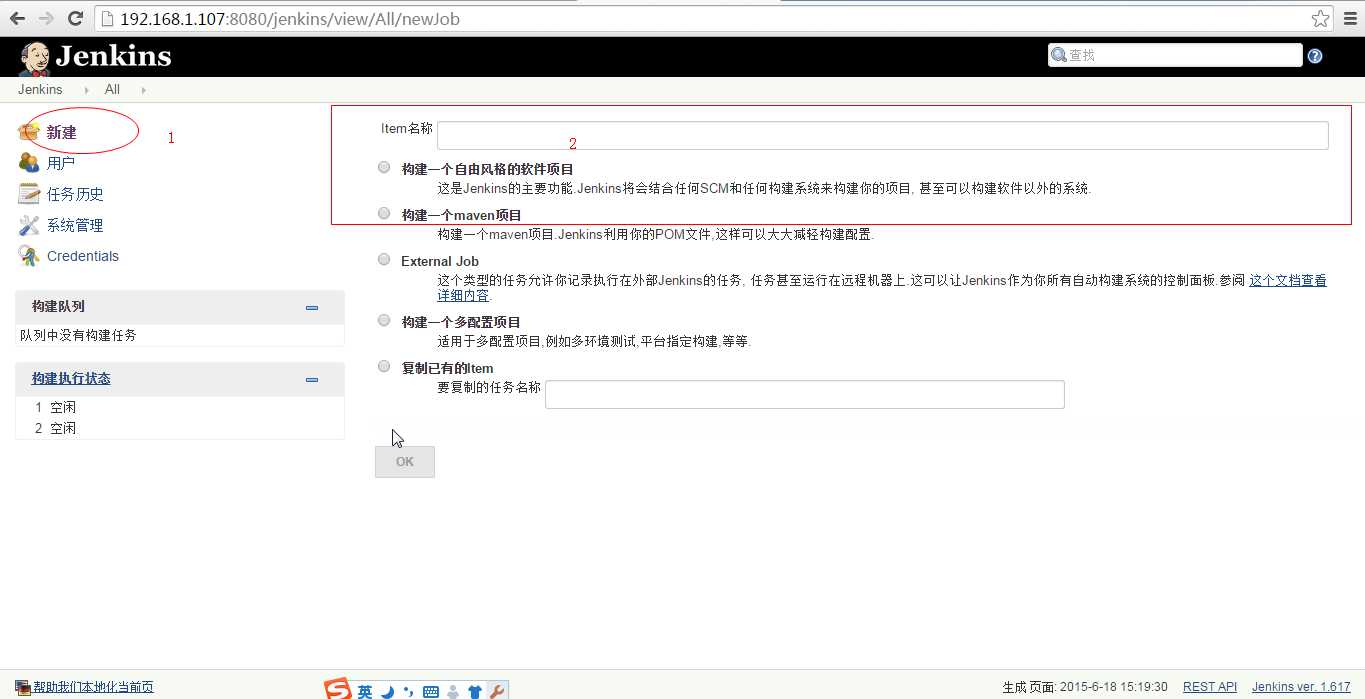Open the soft keyboard icon on IME bar
This screenshot has width=1365, height=699.
pyautogui.click(x=431, y=691)
